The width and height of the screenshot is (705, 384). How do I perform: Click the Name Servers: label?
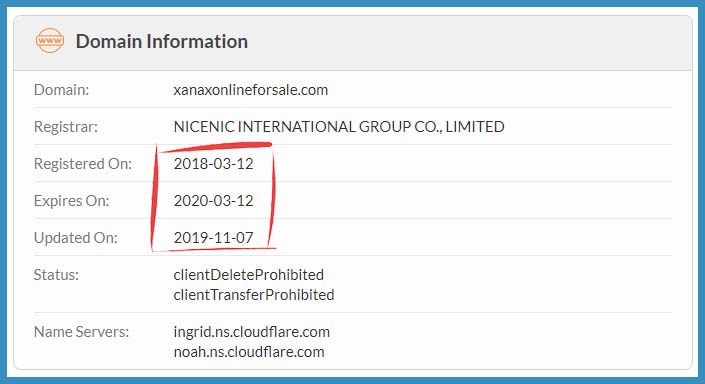(81, 332)
